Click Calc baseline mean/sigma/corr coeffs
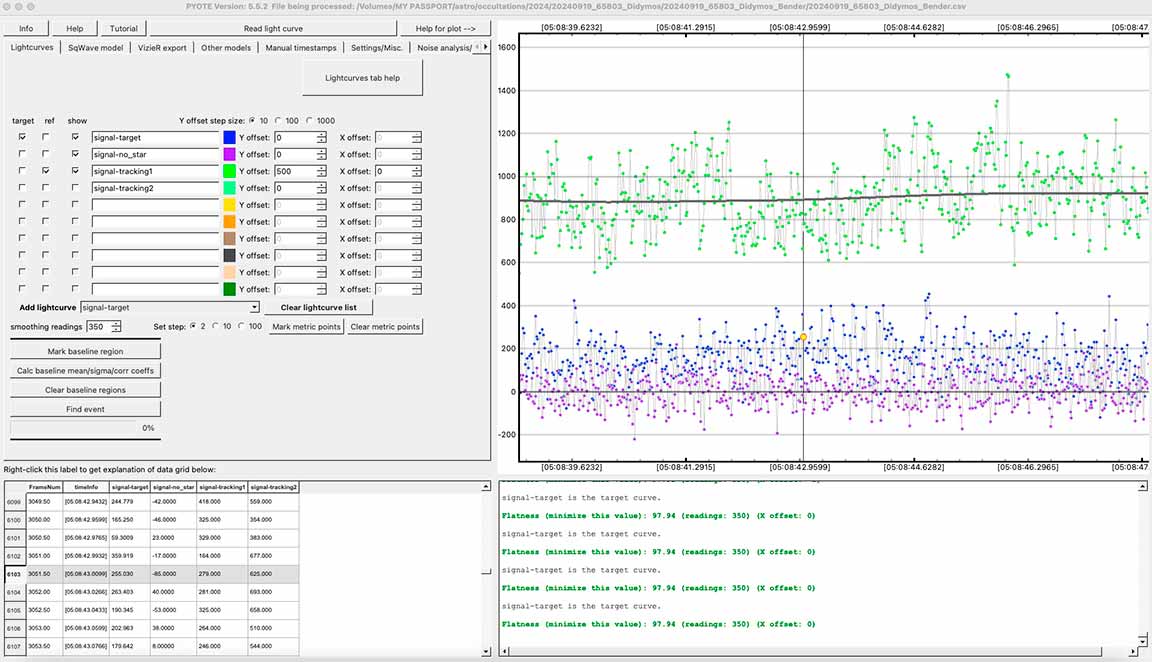 tap(85, 370)
